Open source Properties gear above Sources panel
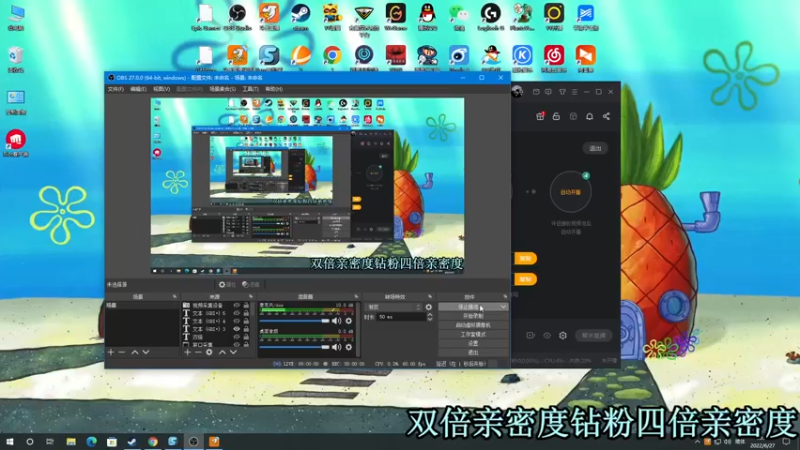The image size is (800, 450). click(227, 285)
